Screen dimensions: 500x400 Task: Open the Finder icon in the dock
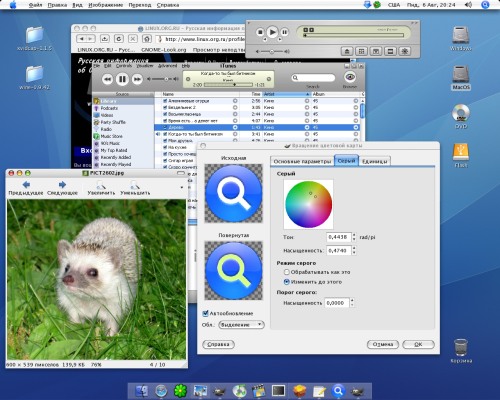point(142,391)
